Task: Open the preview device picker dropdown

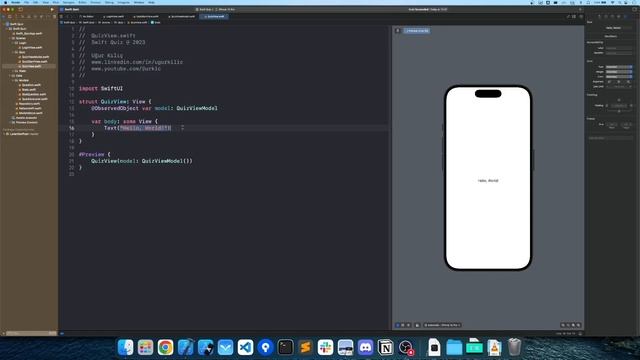Action: [442, 325]
